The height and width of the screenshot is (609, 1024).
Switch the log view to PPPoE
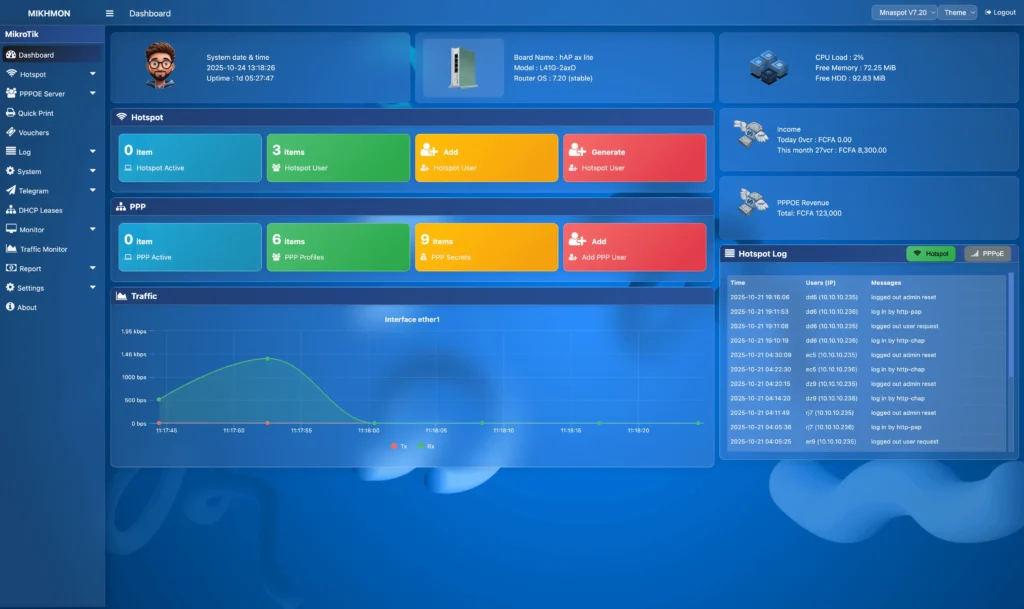(x=987, y=254)
